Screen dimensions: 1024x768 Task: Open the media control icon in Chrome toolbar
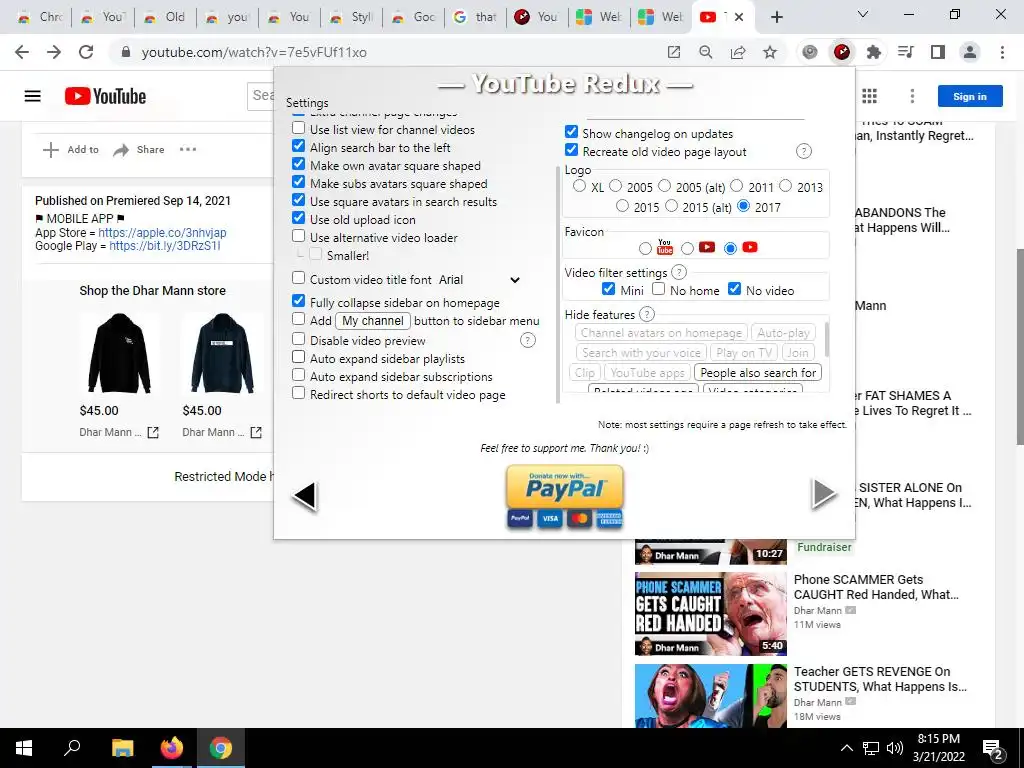coord(906,52)
